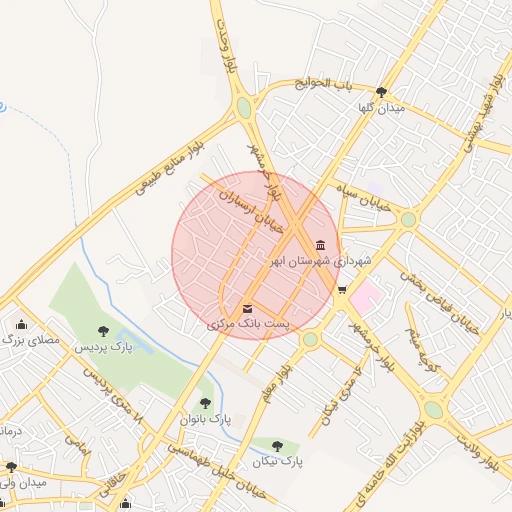Click inside the red highlighted circle area

point(256,255)
